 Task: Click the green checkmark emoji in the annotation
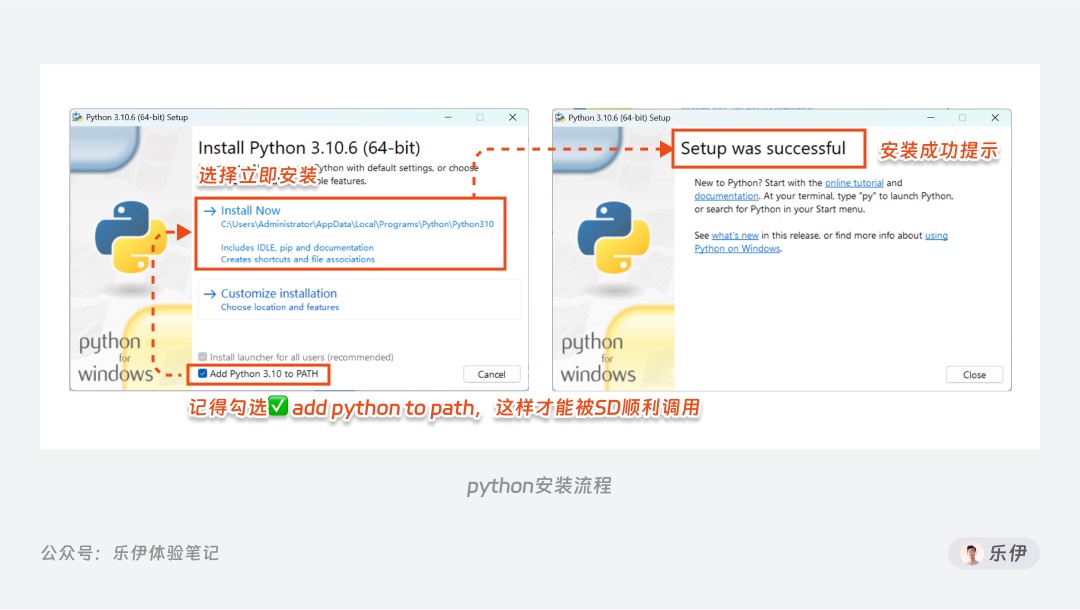click(278, 406)
